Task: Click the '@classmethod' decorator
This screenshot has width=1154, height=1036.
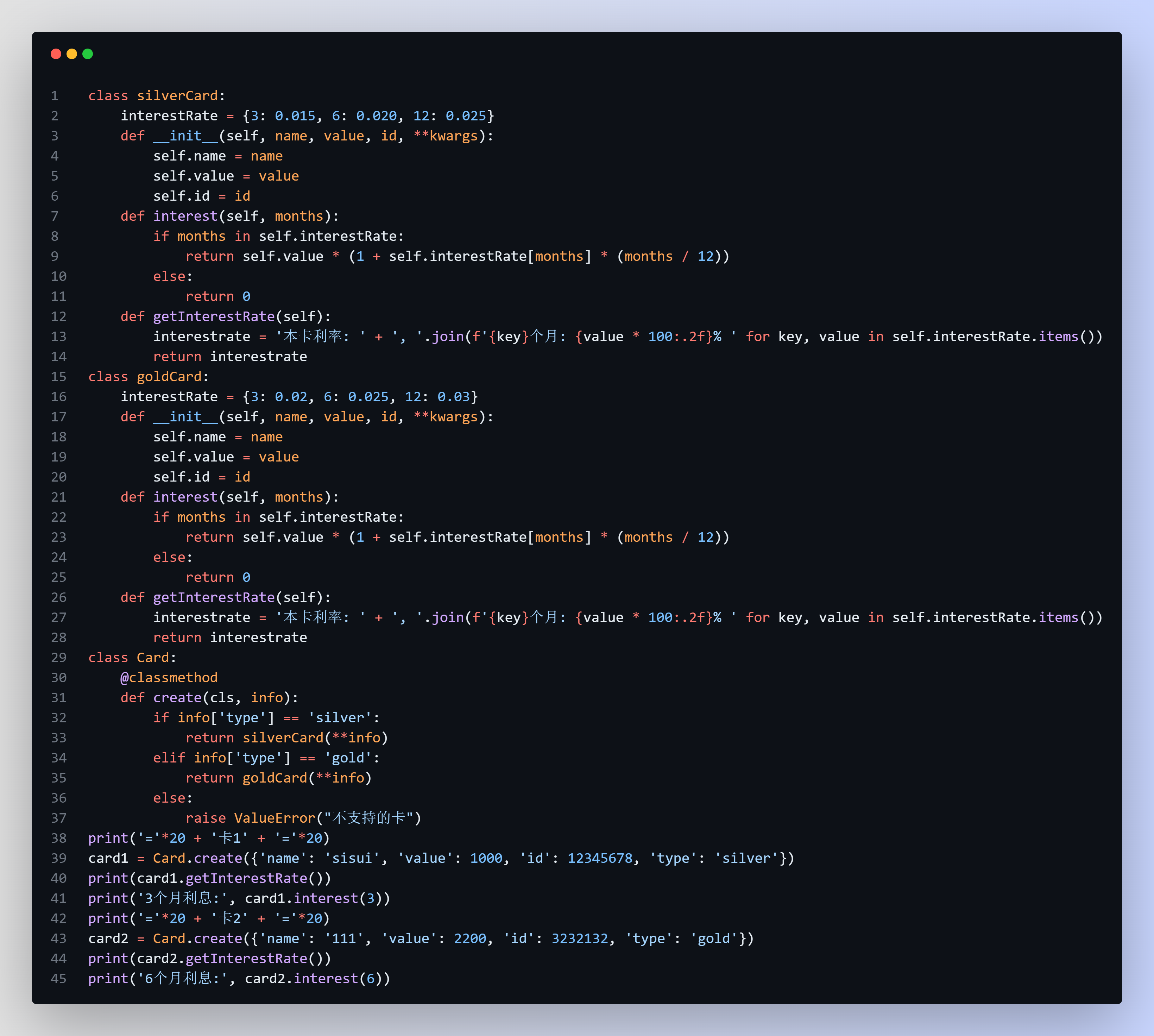Action: 169,677
